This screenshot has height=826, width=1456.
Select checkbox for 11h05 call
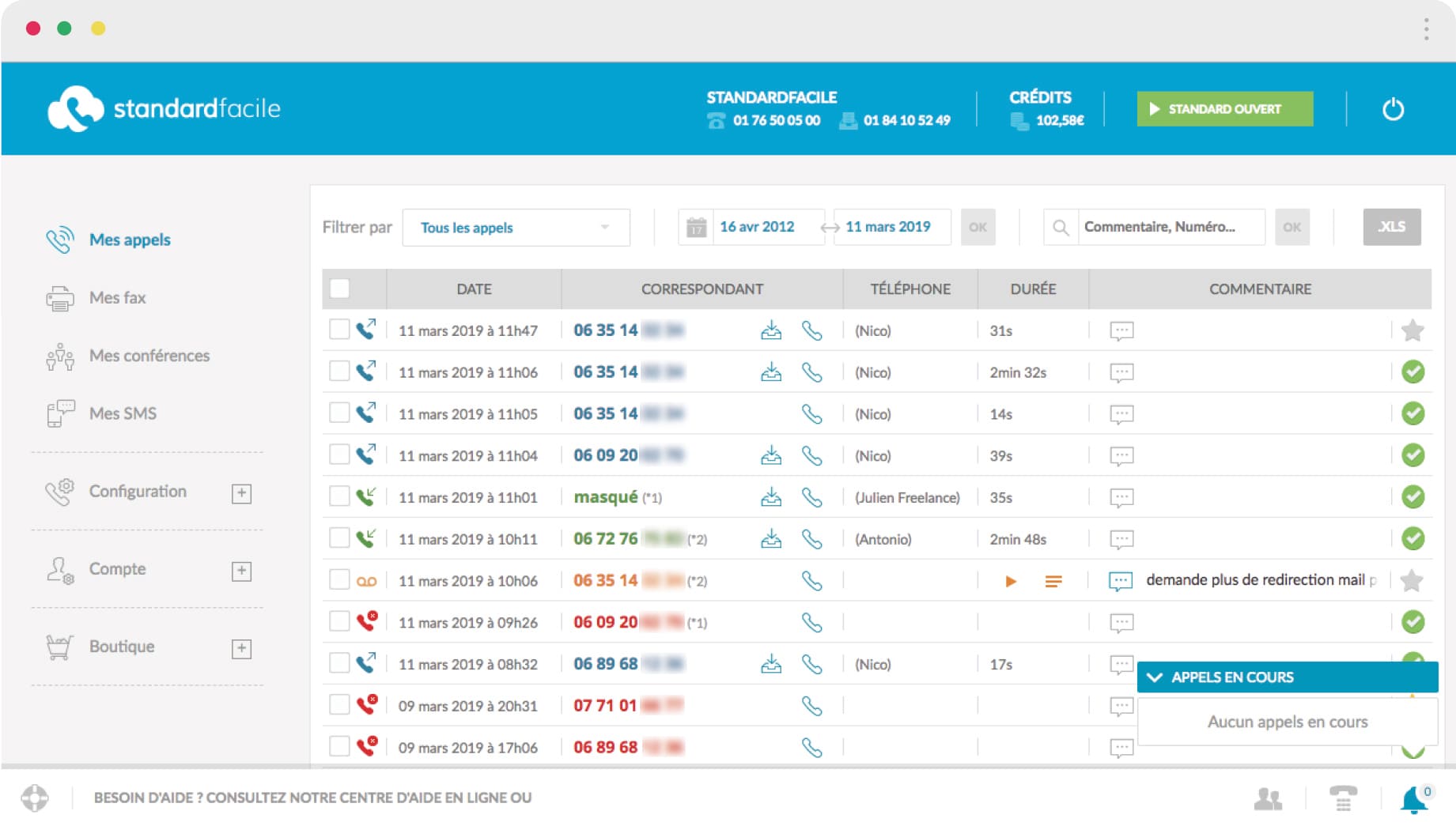point(339,413)
